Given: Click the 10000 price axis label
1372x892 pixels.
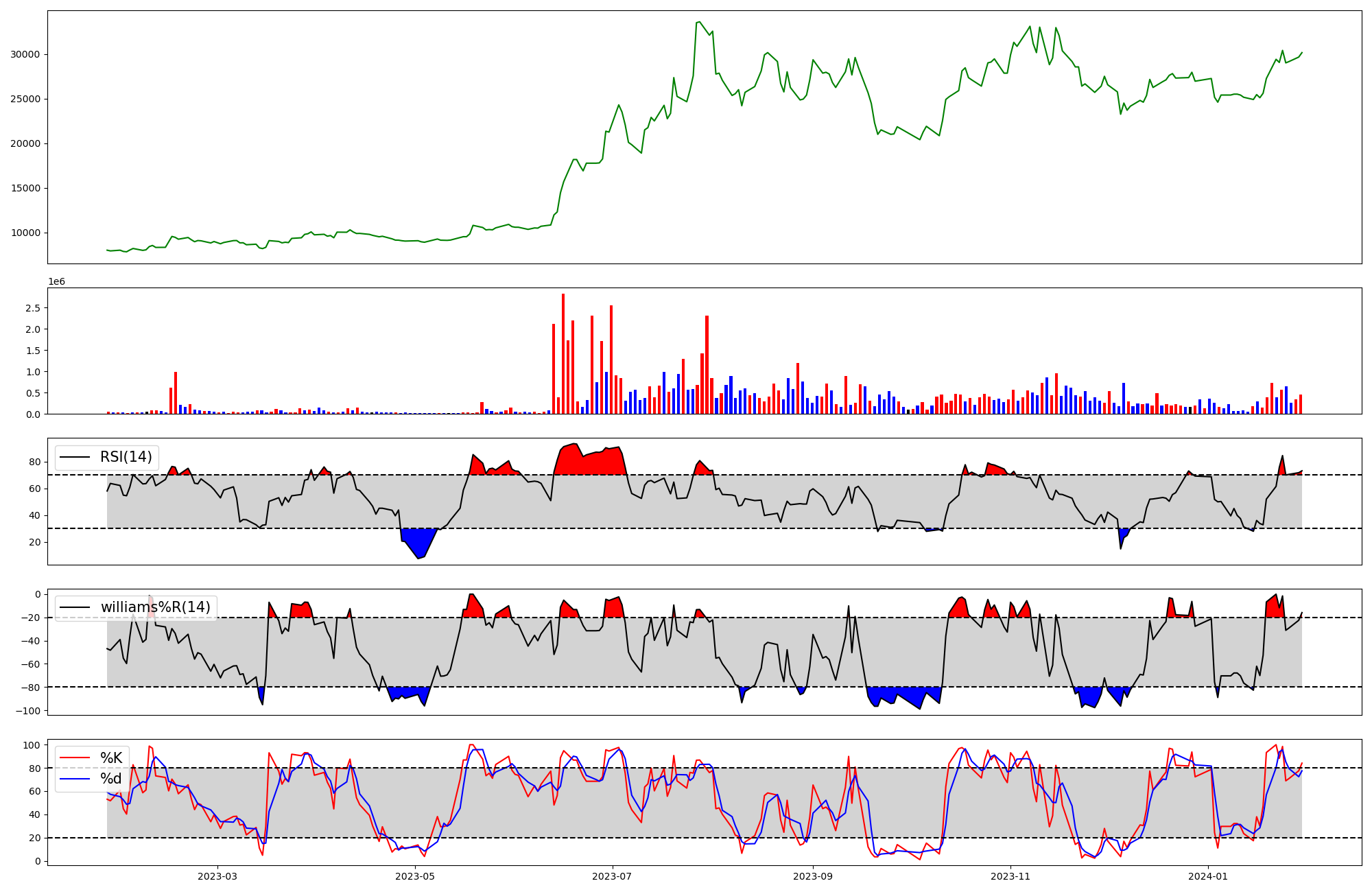Looking at the screenshot, I should point(25,233).
